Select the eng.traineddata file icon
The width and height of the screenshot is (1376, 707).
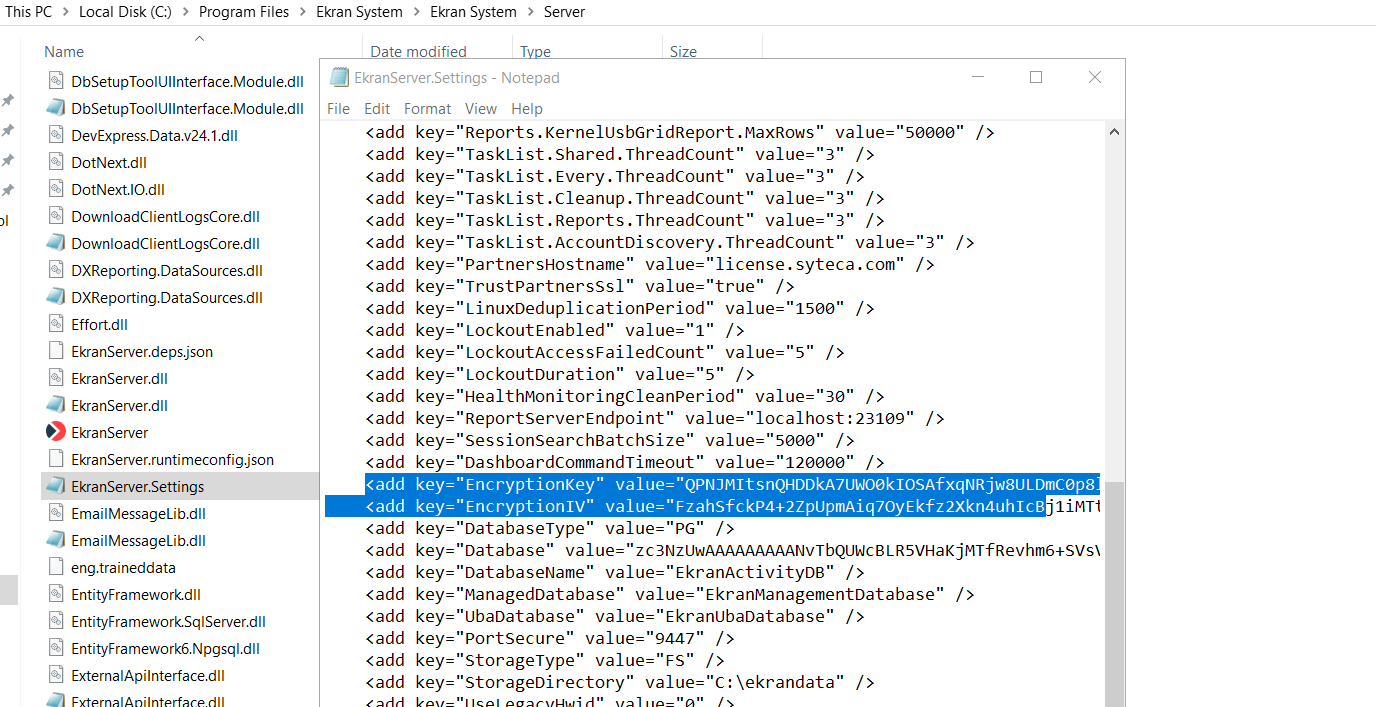pyautogui.click(x=55, y=567)
